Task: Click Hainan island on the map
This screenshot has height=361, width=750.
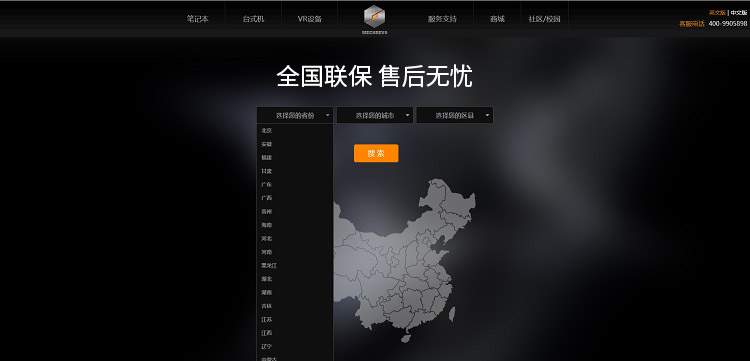Action: 406,338
